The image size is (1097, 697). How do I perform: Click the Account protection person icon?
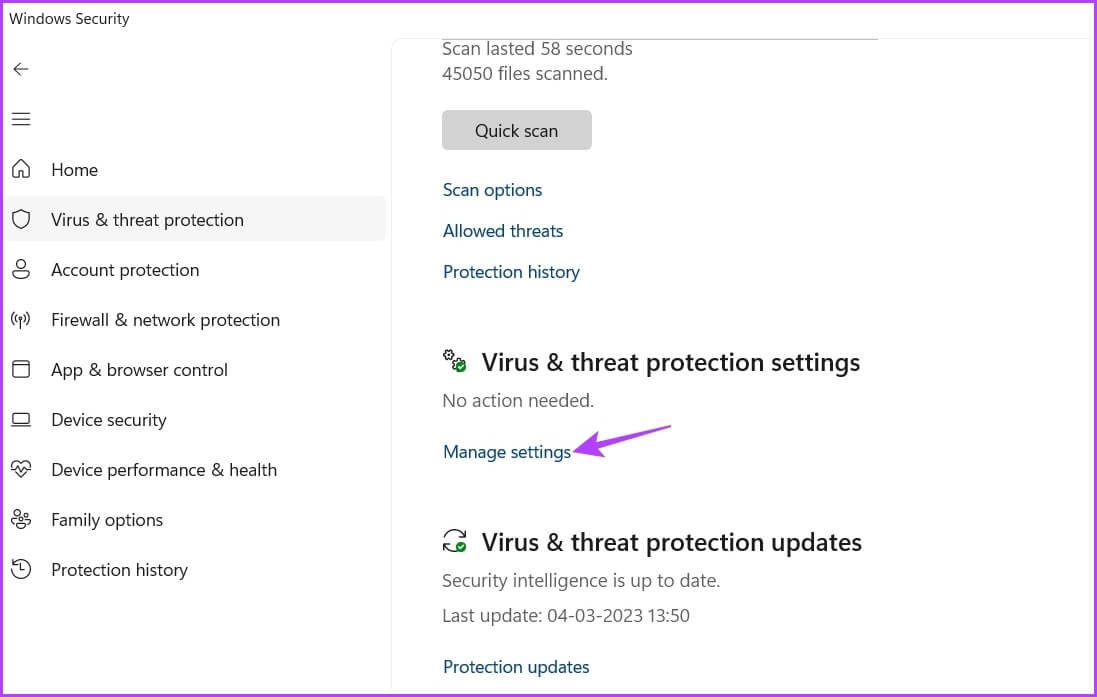coord(21,269)
